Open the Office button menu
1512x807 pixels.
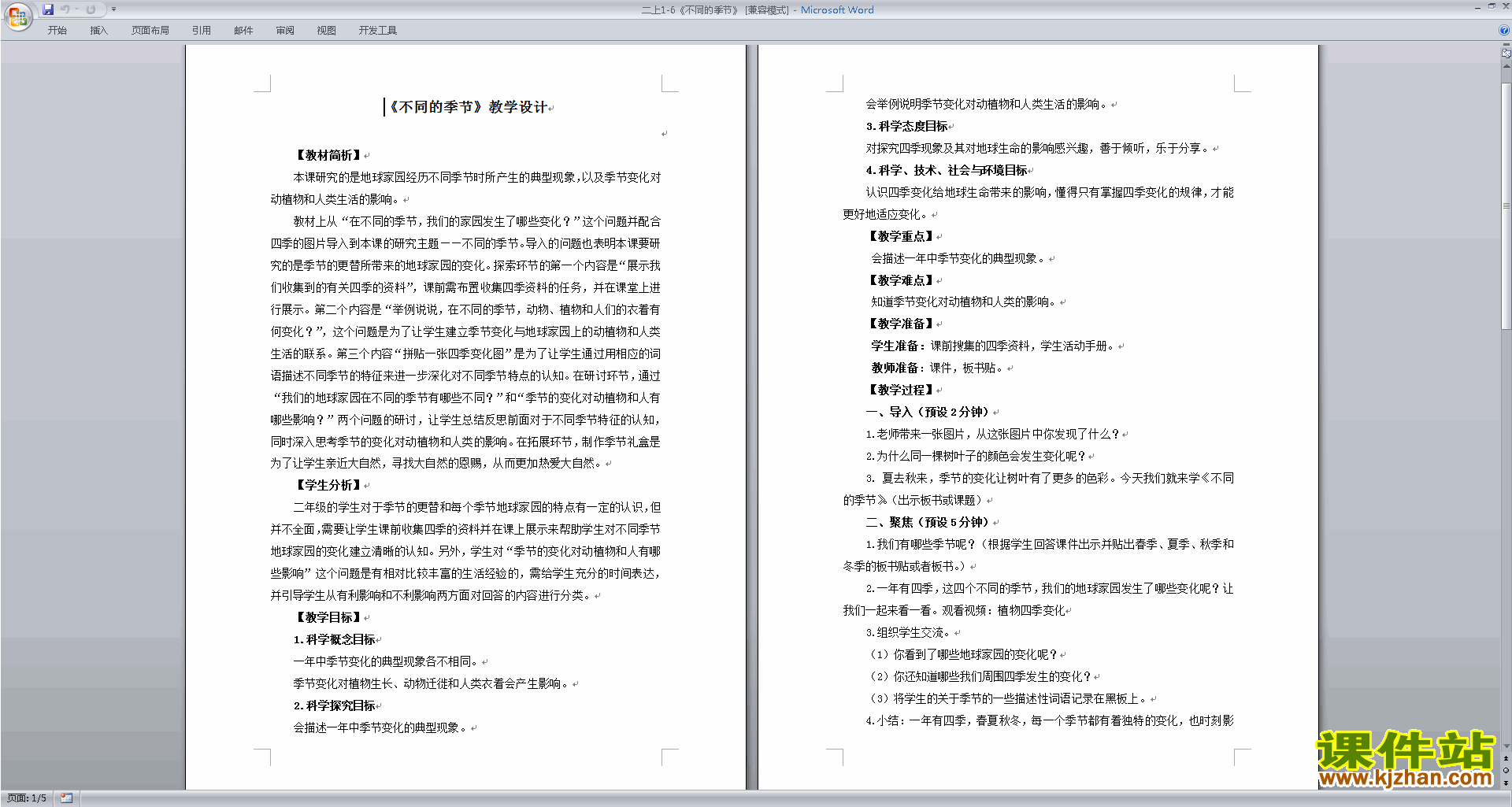click(17, 16)
